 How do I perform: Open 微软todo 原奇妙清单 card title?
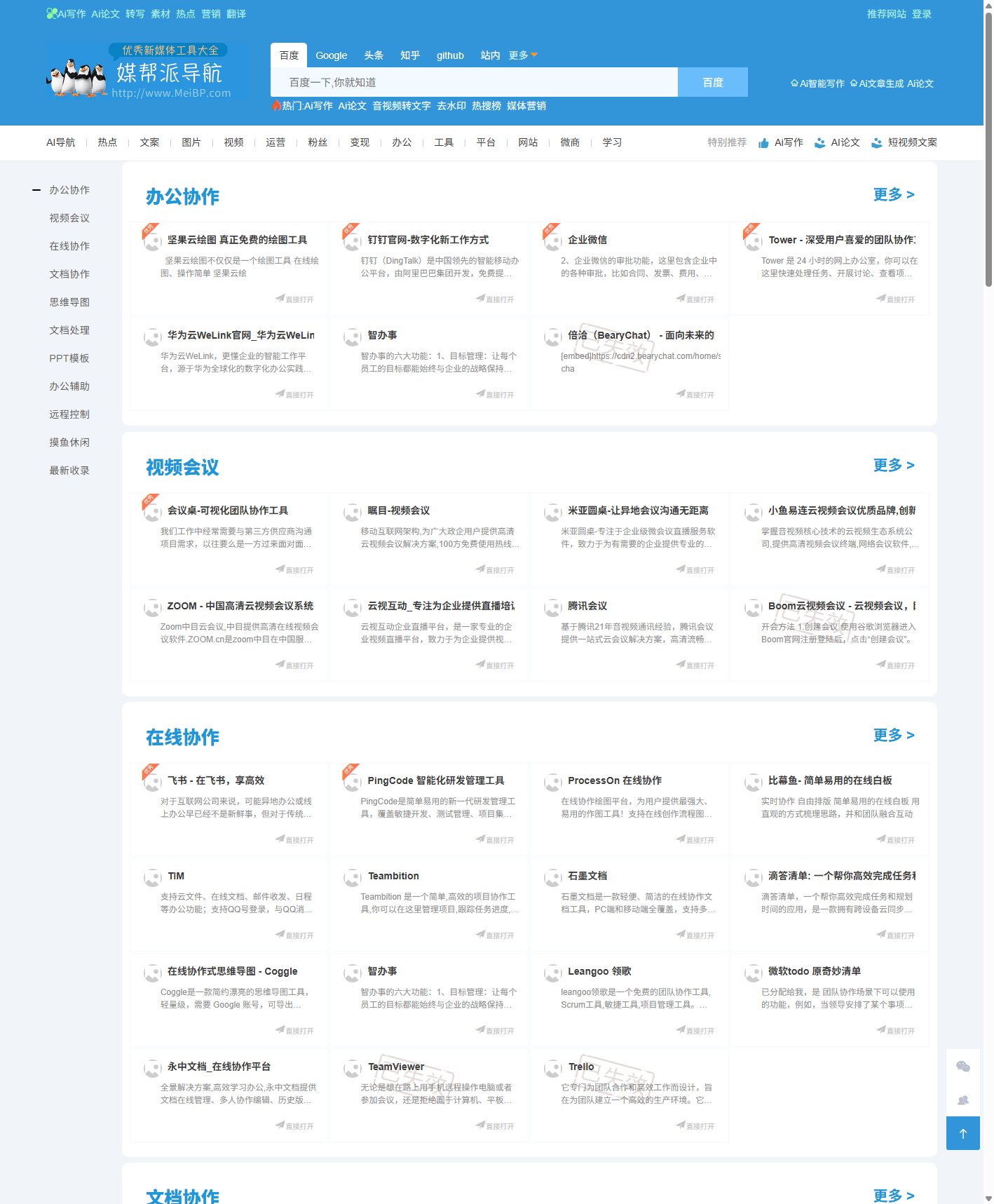(x=815, y=971)
